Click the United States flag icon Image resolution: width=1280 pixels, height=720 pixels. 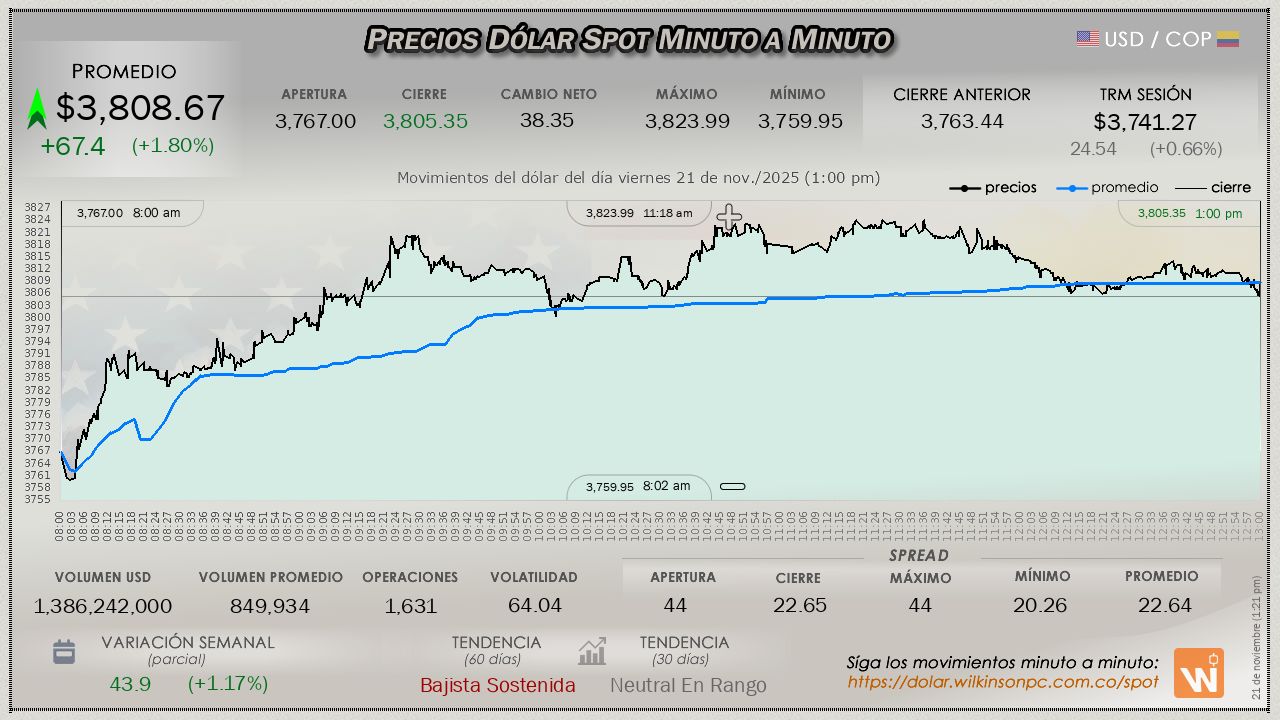(1088, 39)
